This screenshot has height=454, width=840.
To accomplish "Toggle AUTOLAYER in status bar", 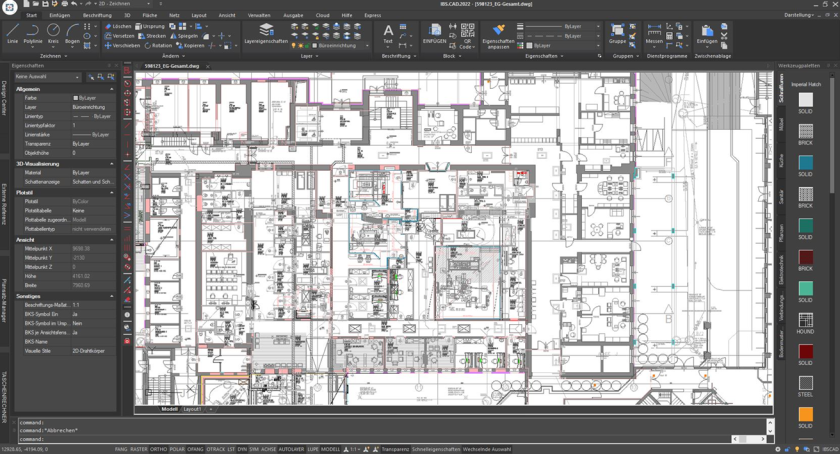I will point(291,449).
